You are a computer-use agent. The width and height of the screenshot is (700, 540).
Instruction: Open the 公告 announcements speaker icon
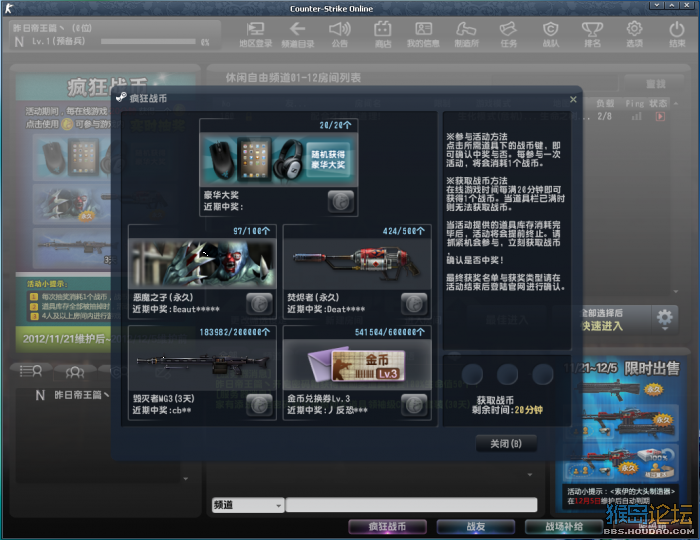tap(339, 34)
